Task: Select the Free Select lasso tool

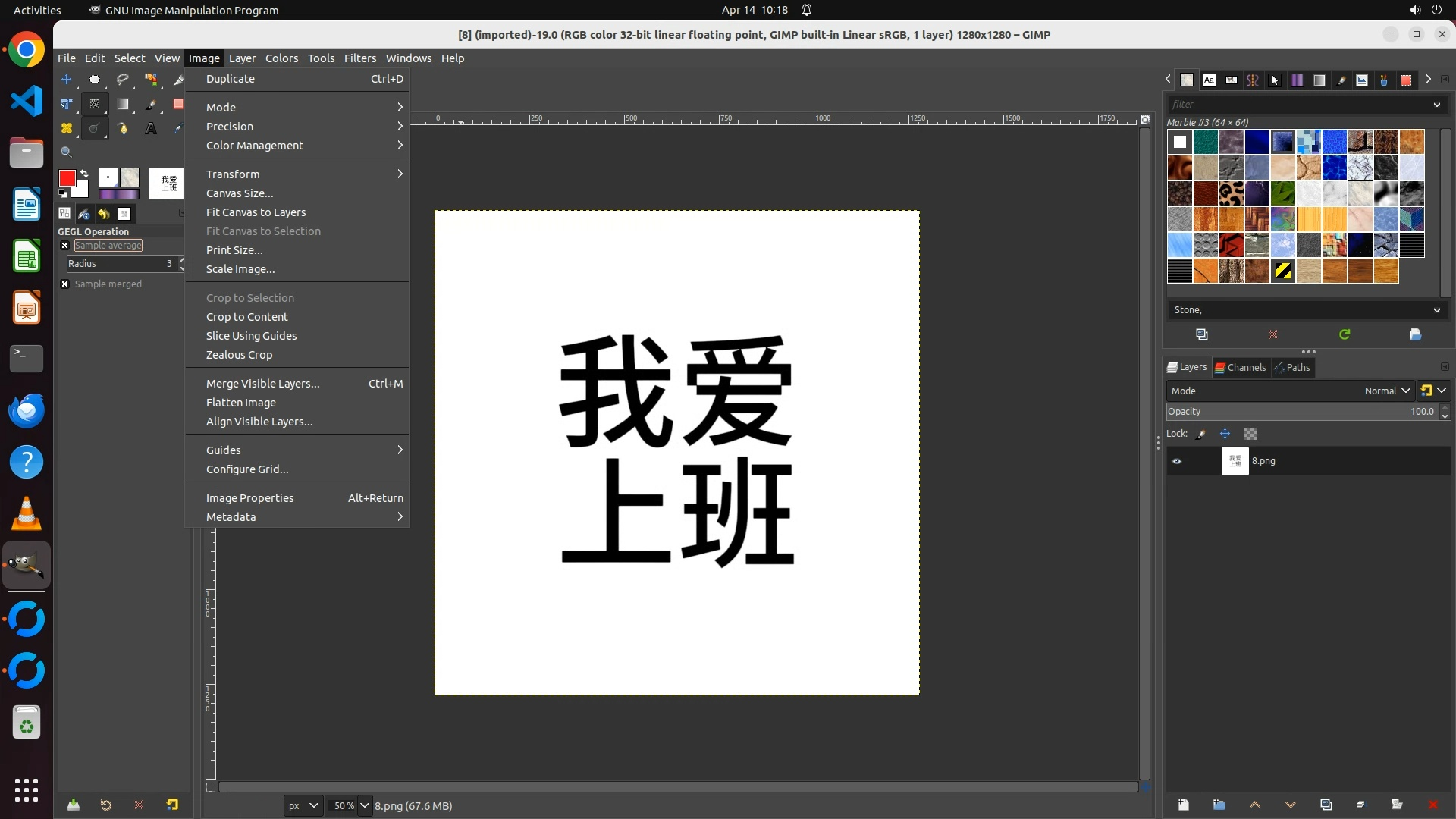Action: click(122, 80)
